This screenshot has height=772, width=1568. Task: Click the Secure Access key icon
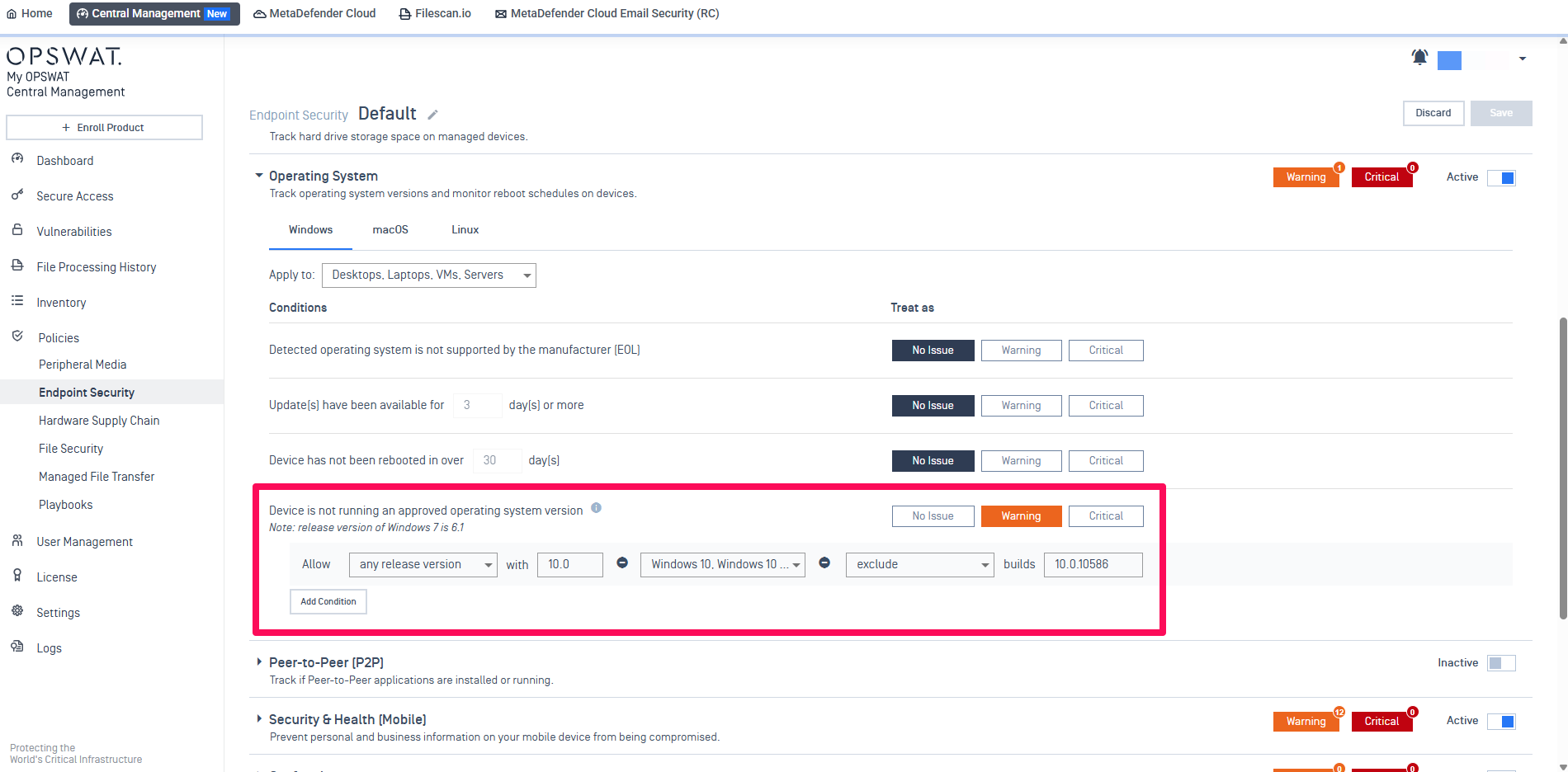[17, 195]
